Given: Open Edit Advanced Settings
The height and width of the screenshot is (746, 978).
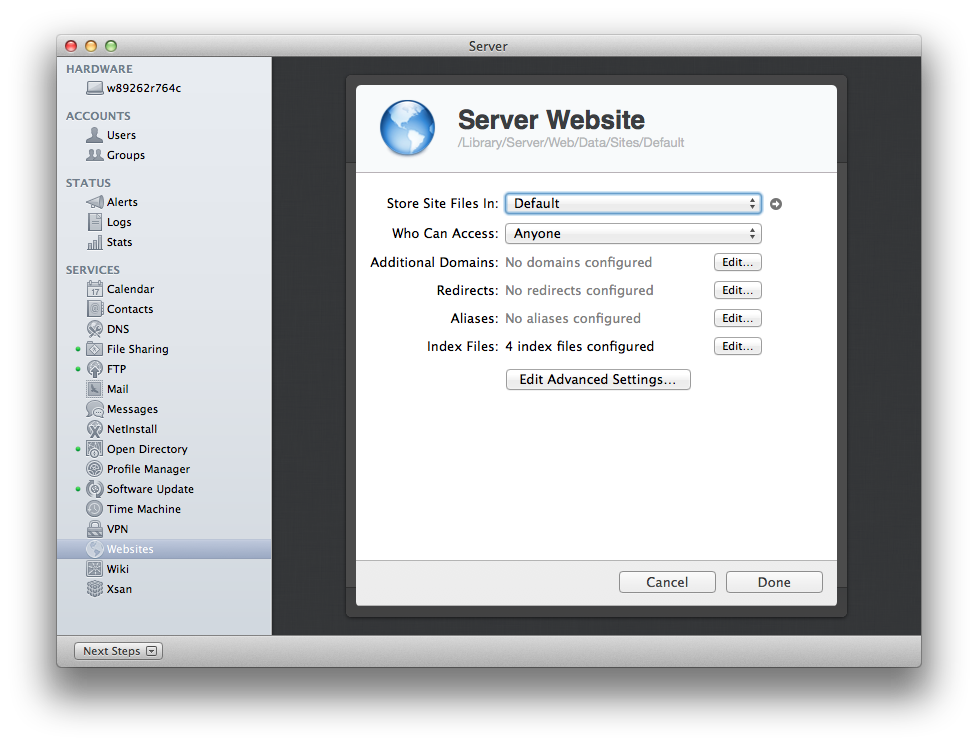Looking at the screenshot, I should 598,380.
